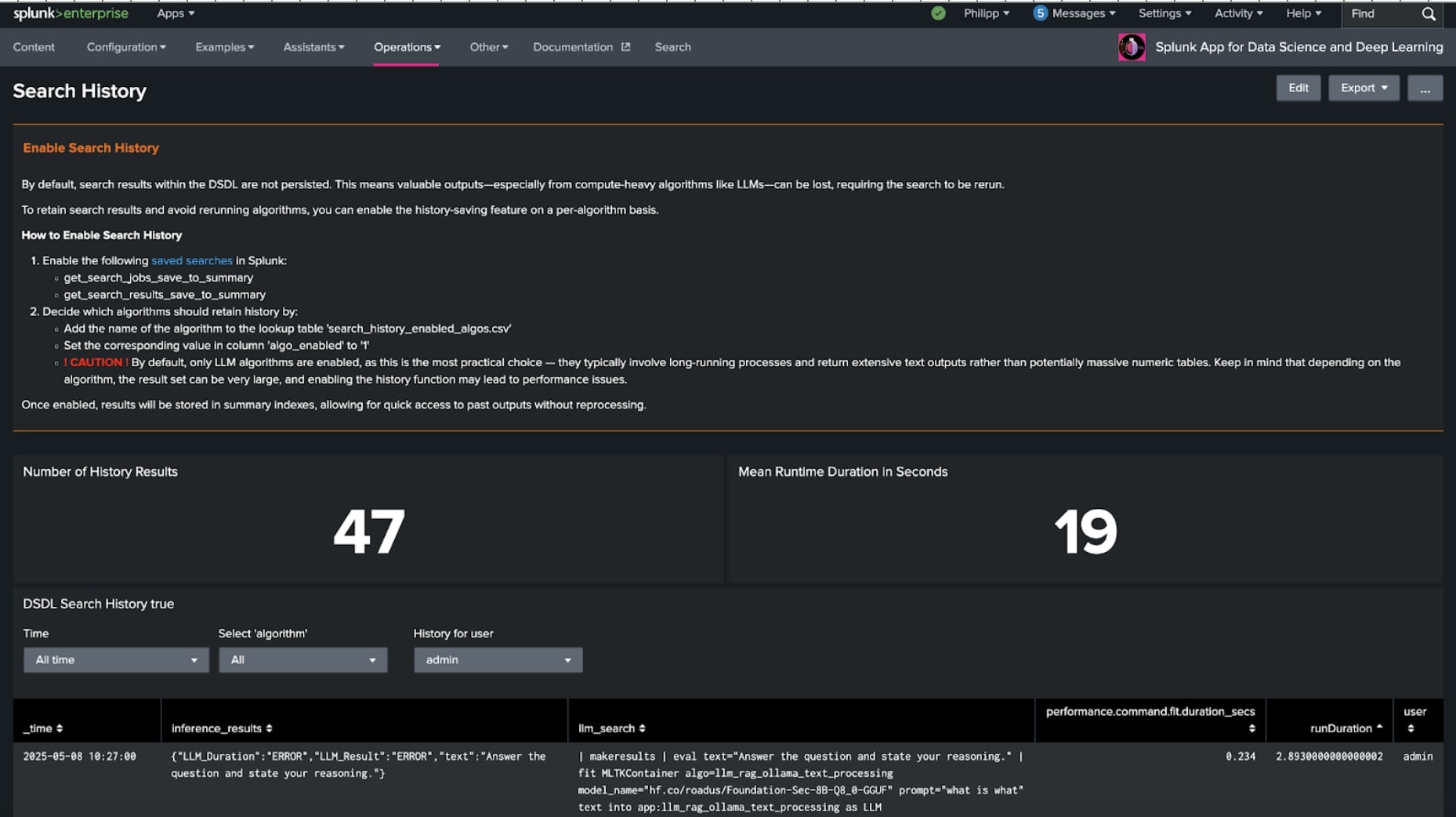
Task: Follow the saved searches link
Action: pyautogui.click(x=192, y=260)
